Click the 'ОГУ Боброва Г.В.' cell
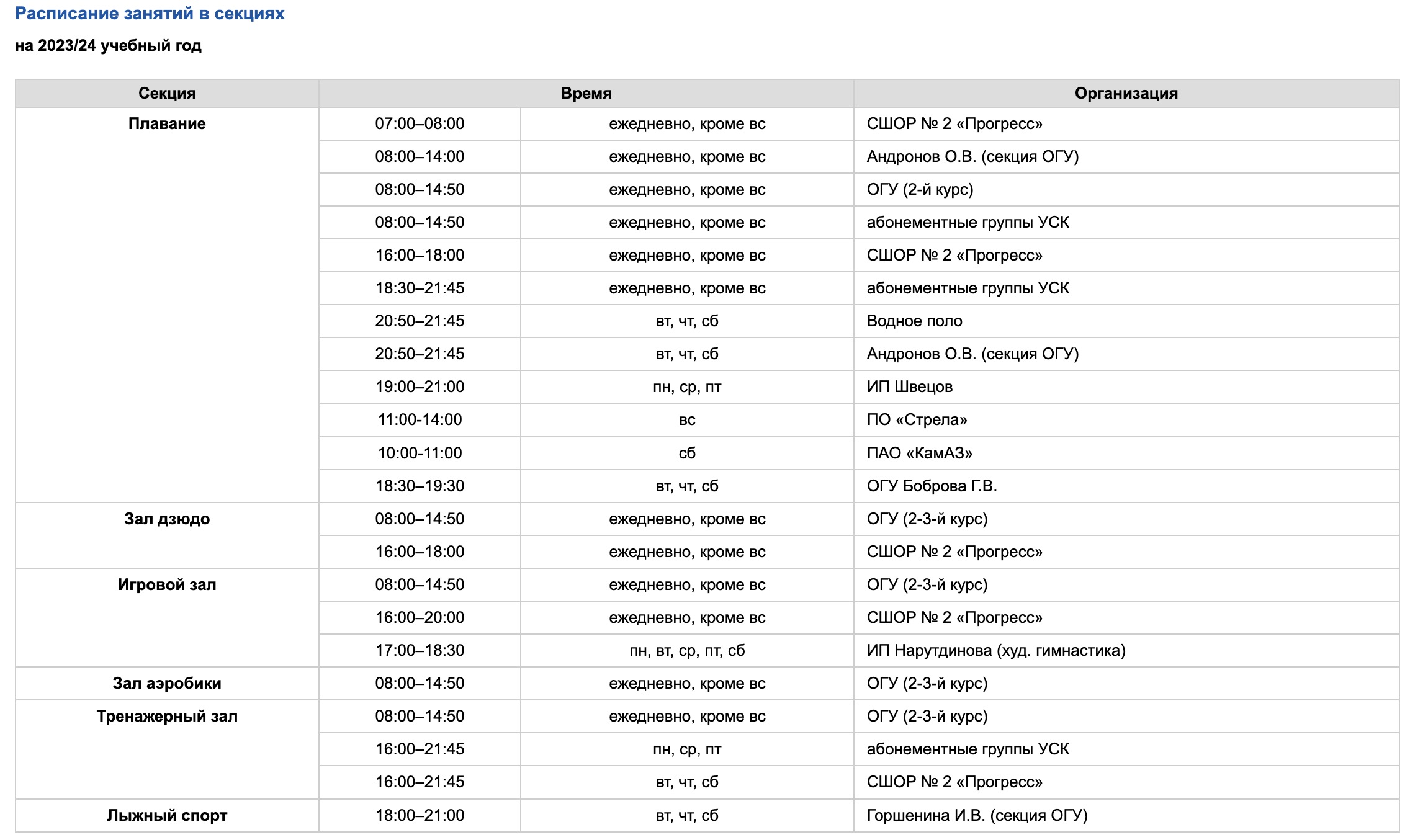The width and height of the screenshot is (1410, 840). tap(1126, 486)
